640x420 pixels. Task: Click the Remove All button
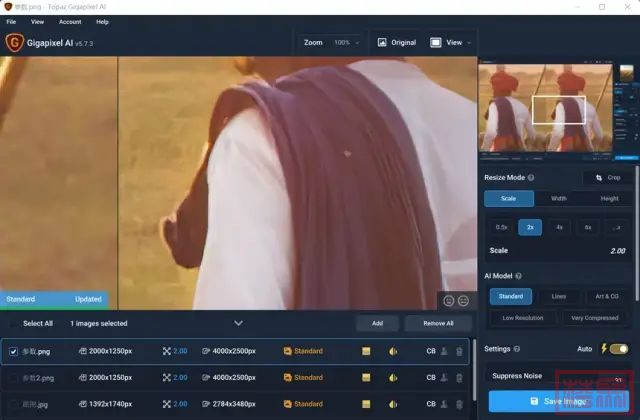(438, 323)
